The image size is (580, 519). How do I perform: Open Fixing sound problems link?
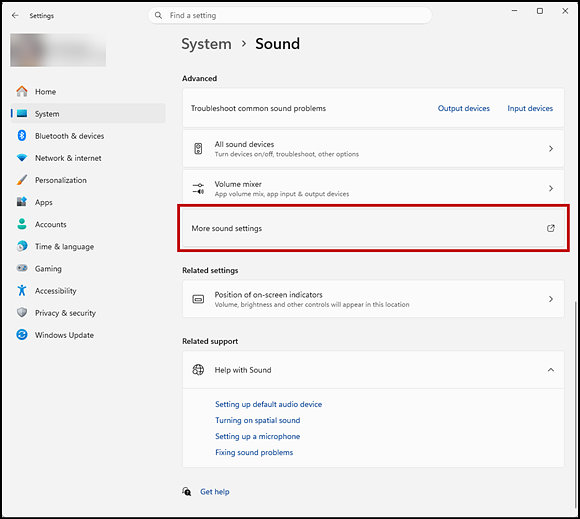pos(254,452)
